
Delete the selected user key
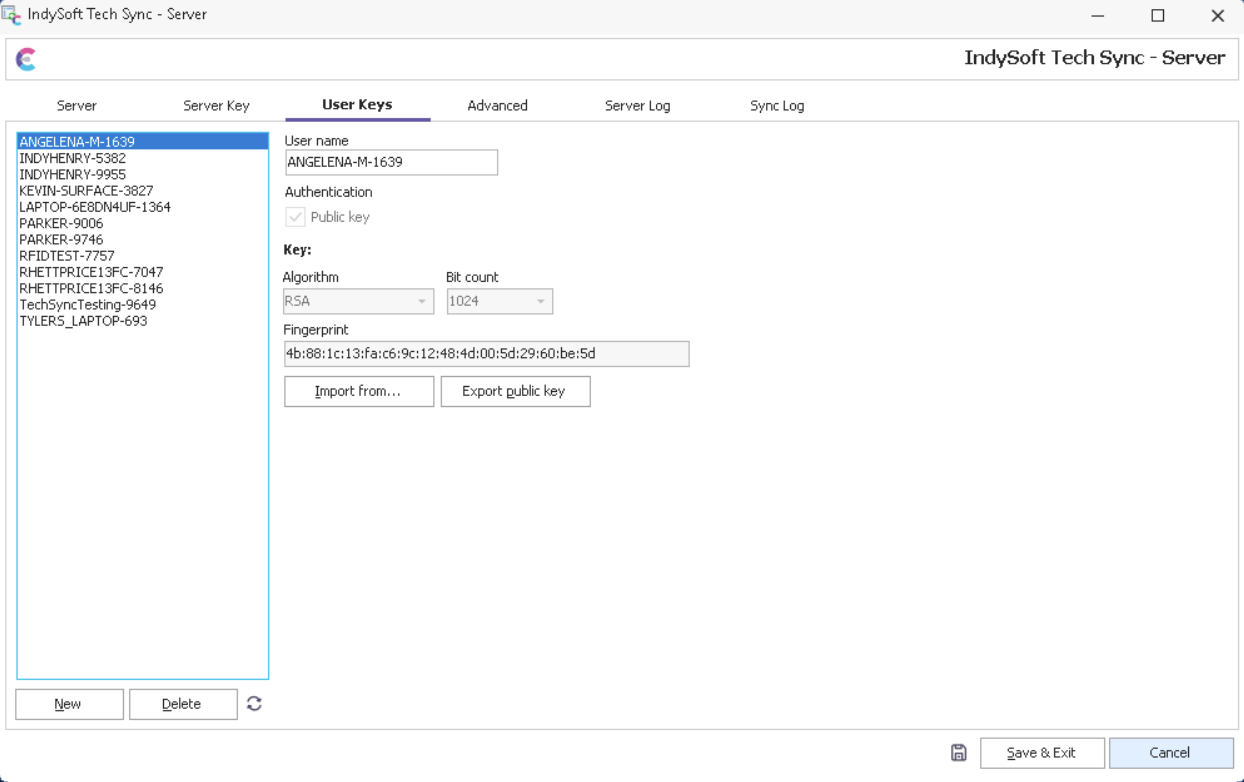(x=182, y=704)
